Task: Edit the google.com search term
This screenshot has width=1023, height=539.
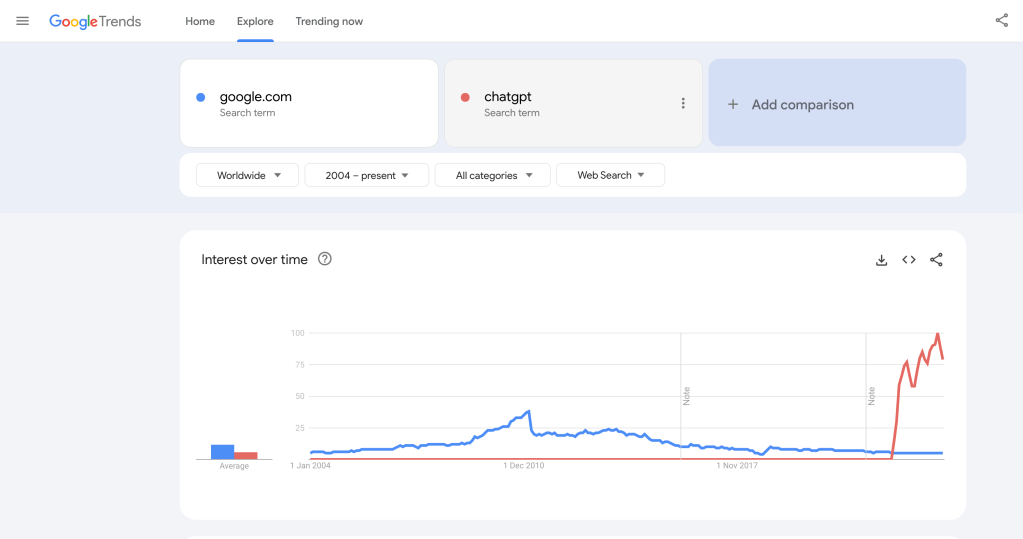Action: (x=309, y=103)
